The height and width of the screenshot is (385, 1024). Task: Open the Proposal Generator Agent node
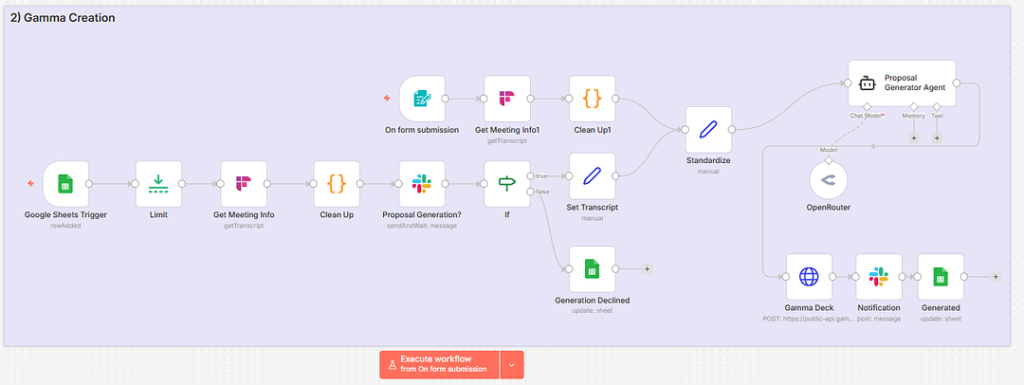tap(902, 83)
